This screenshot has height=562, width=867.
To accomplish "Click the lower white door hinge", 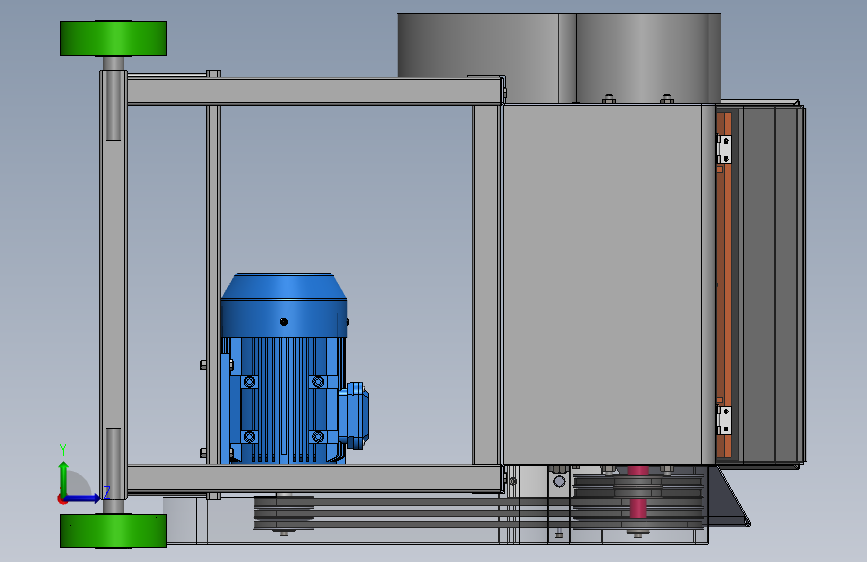I will point(724,420).
